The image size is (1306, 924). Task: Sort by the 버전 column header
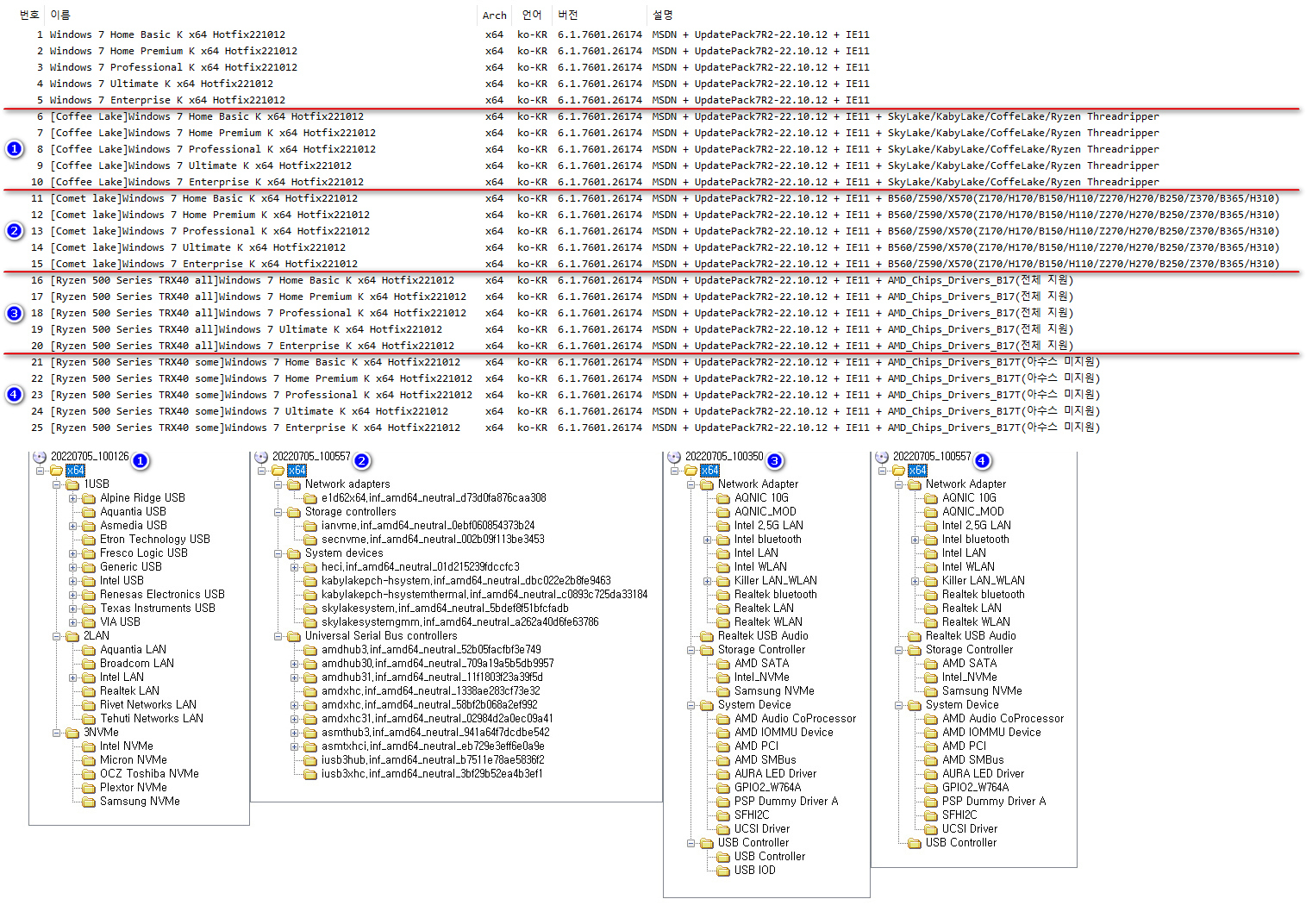(x=568, y=15)
